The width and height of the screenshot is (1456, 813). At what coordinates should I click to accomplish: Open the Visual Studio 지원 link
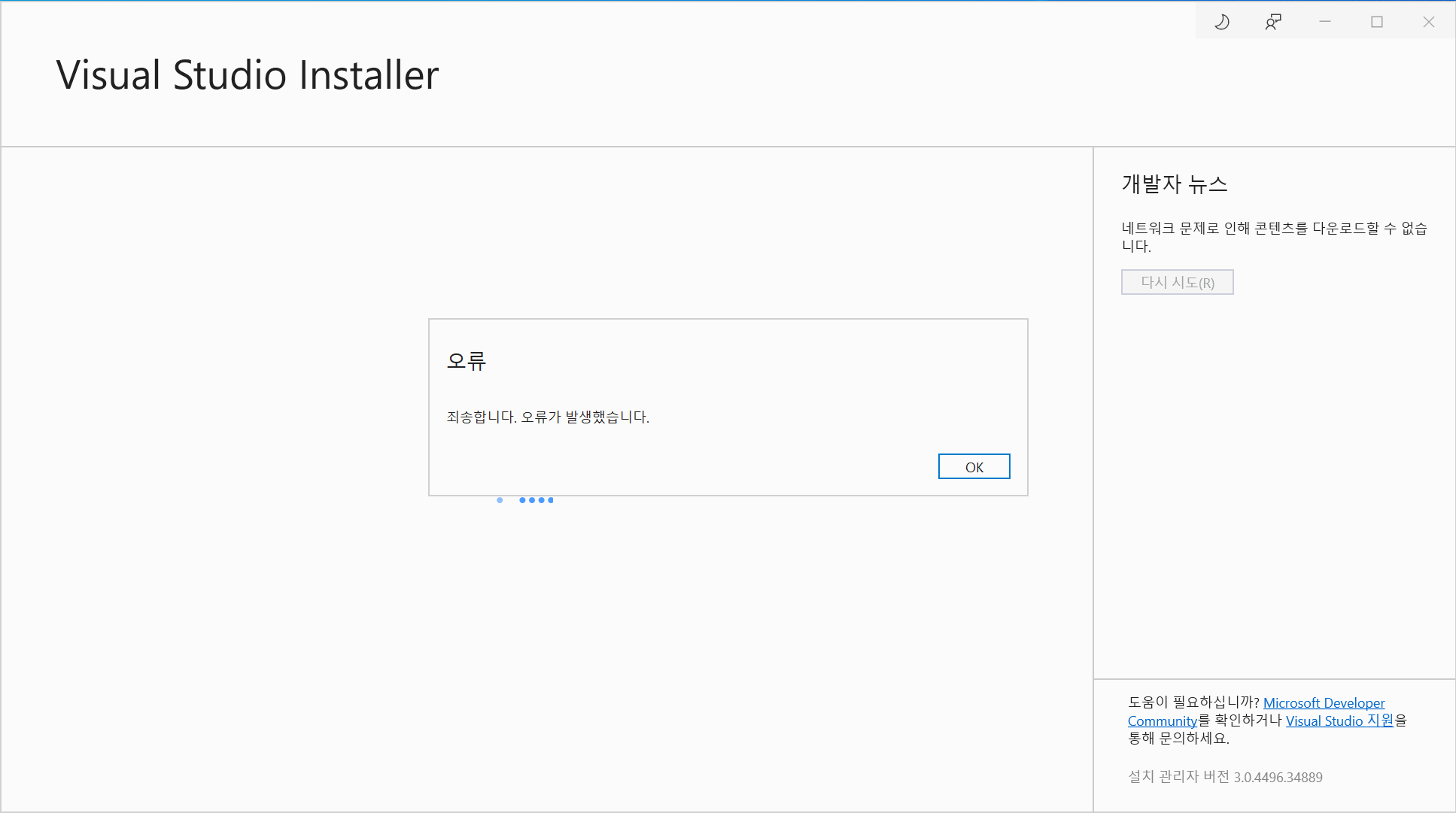coord(1339,720)
